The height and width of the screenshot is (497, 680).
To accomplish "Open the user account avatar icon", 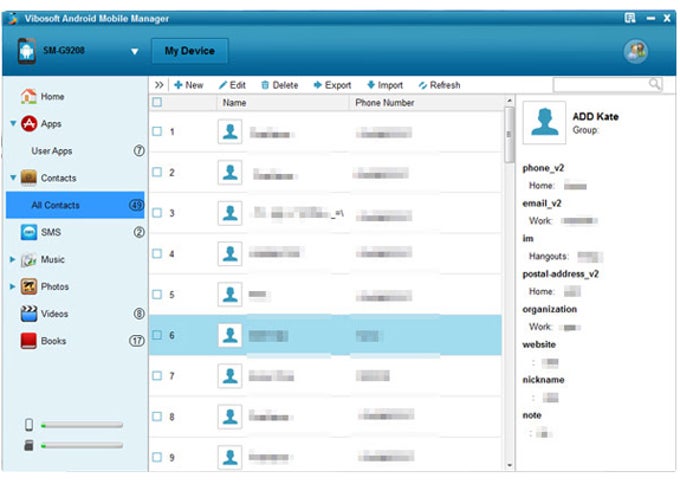I will click(x=636, y=51).
